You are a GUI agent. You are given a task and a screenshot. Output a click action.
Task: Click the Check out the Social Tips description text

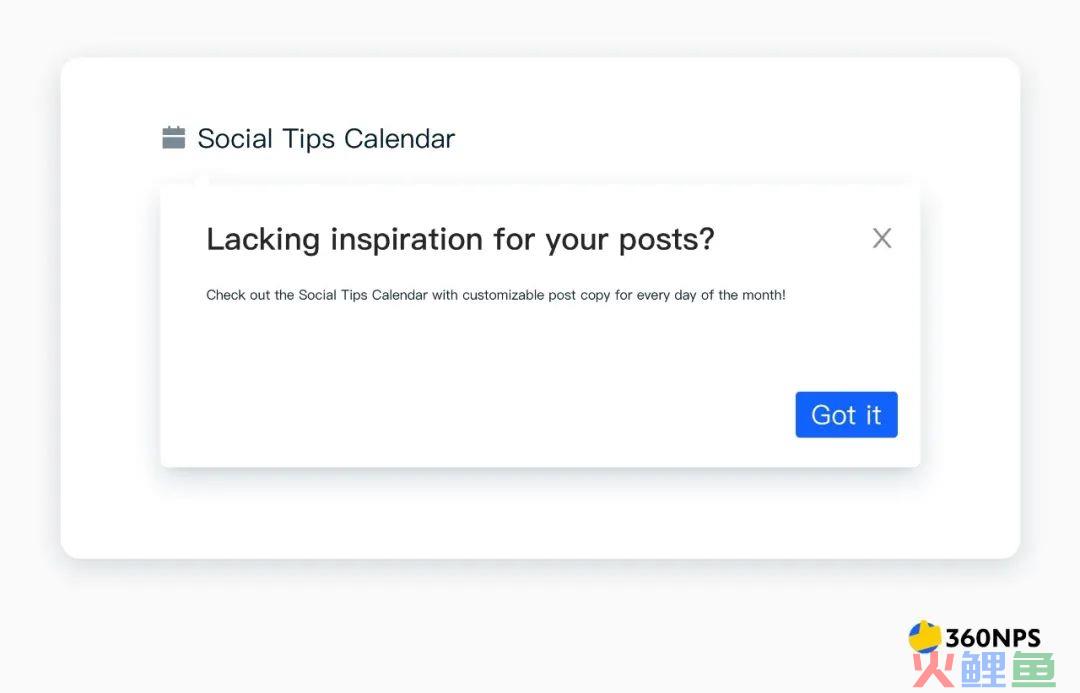coord(496,296)
